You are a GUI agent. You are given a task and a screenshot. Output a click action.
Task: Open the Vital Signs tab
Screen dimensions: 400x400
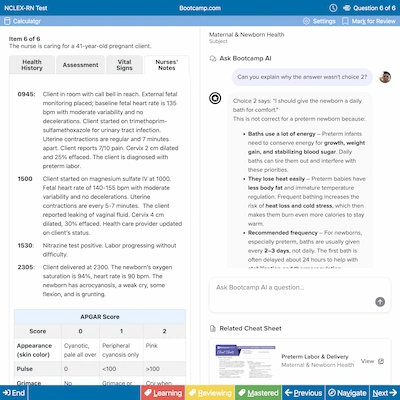(124, 65)
